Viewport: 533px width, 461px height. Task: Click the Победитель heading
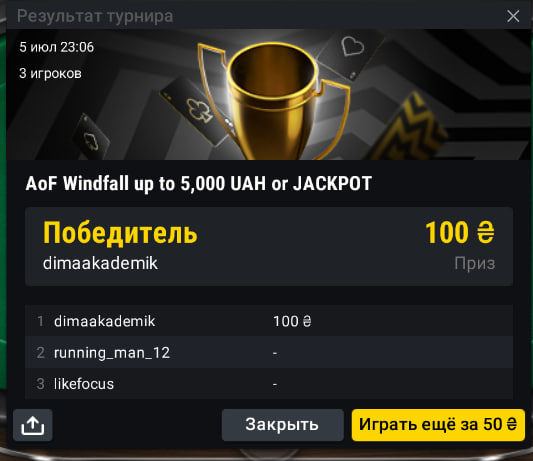(120, 233)
